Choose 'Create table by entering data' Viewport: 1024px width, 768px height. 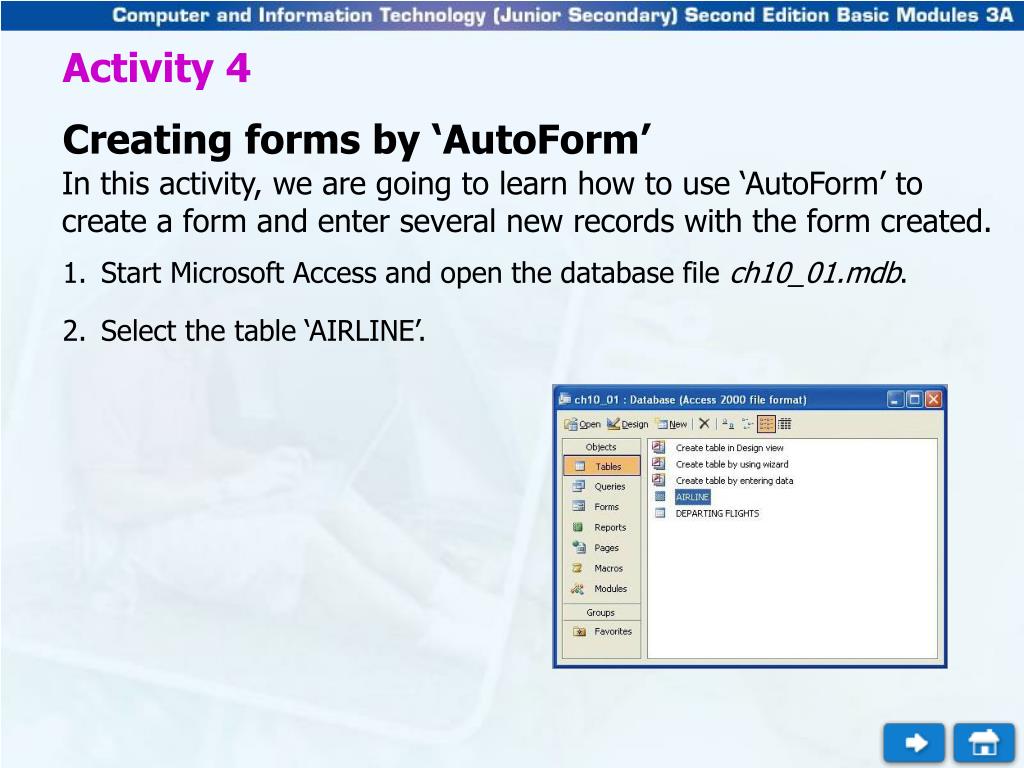(735, 481)
